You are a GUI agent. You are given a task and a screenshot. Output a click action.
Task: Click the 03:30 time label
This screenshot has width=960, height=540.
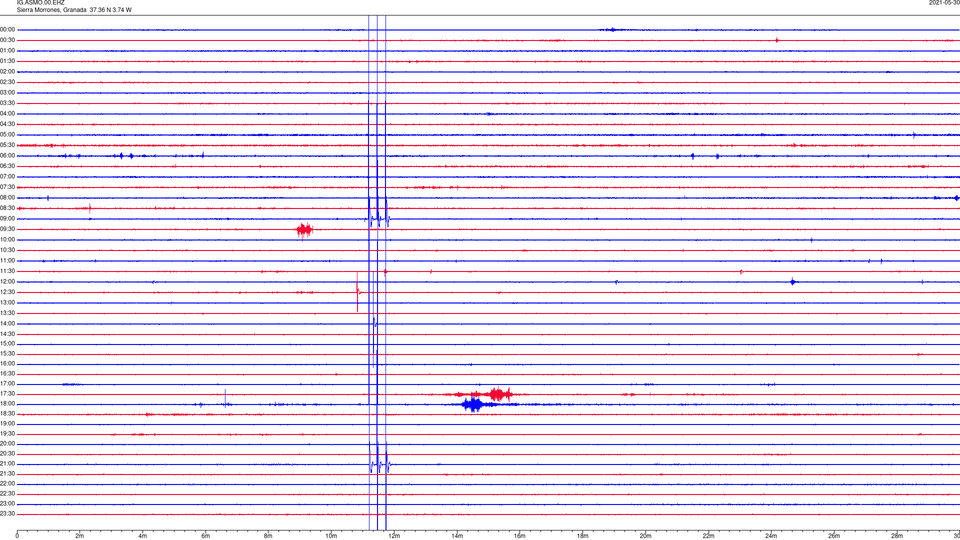[x=8, y=103]
